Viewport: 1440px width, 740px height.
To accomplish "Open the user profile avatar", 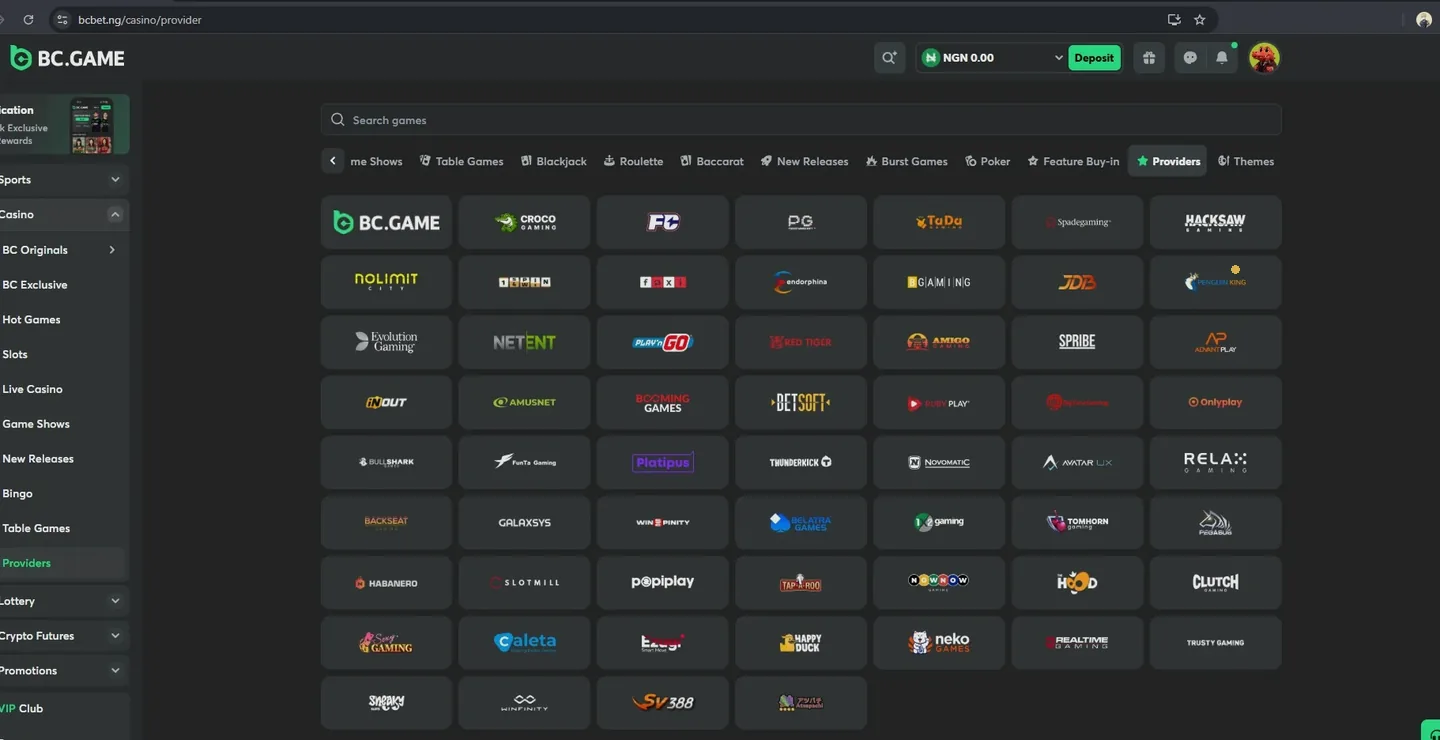I will [x=1265, y=58].
